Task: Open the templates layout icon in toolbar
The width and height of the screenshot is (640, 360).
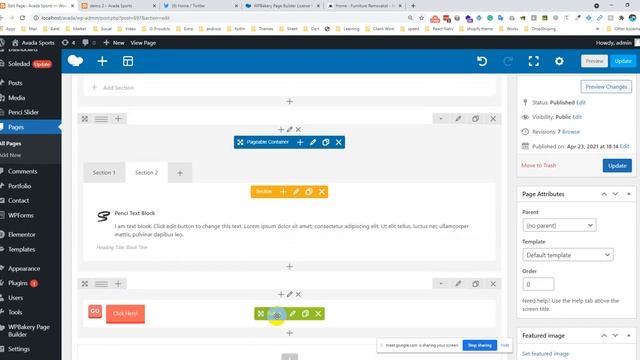Action: click(128, 61)
